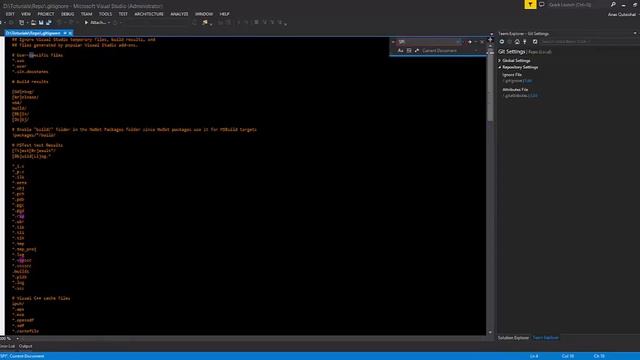Open the Attach target dropdown arrow
The height and width of the screenshot is (360, 640).
[x=109, y=22]
